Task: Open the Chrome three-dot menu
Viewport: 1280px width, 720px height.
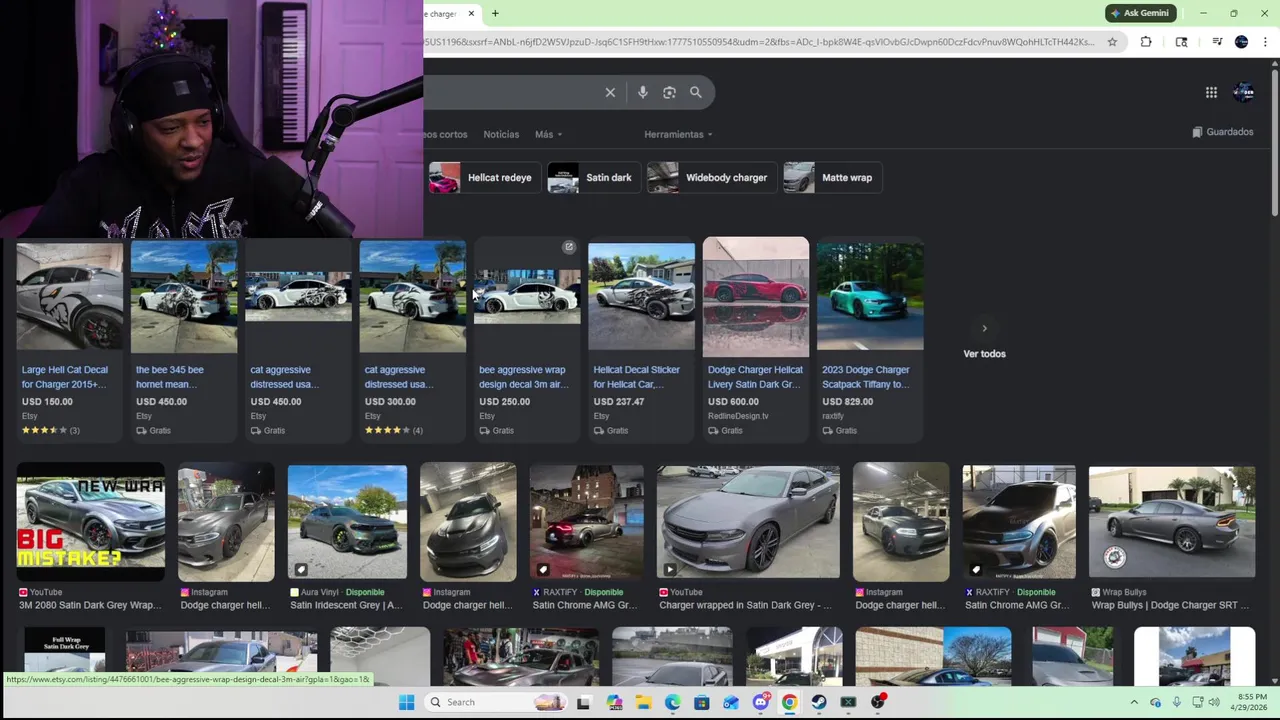Action: click(x=1265, y=42)
